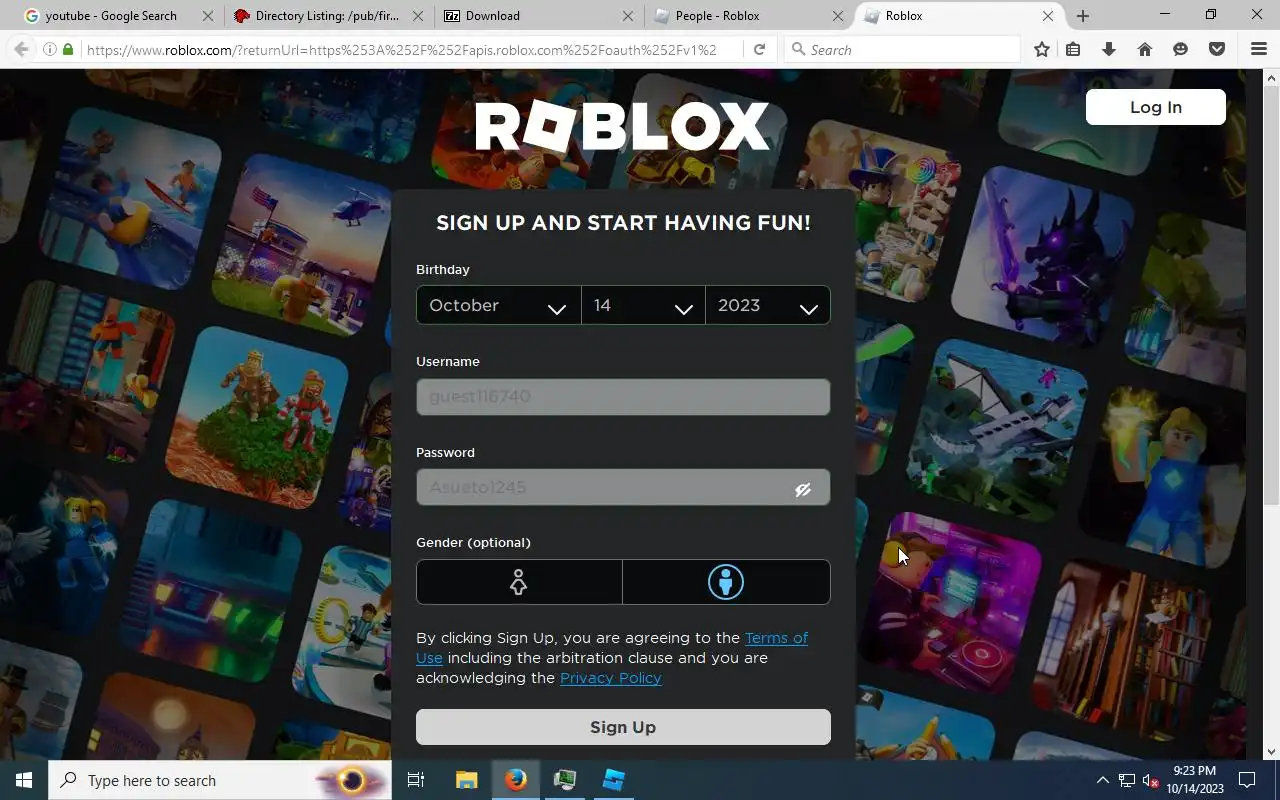Click the Log In button
Viewport: 1280px width, 800px height.
pyautogui.click(x=1156, y=107)
